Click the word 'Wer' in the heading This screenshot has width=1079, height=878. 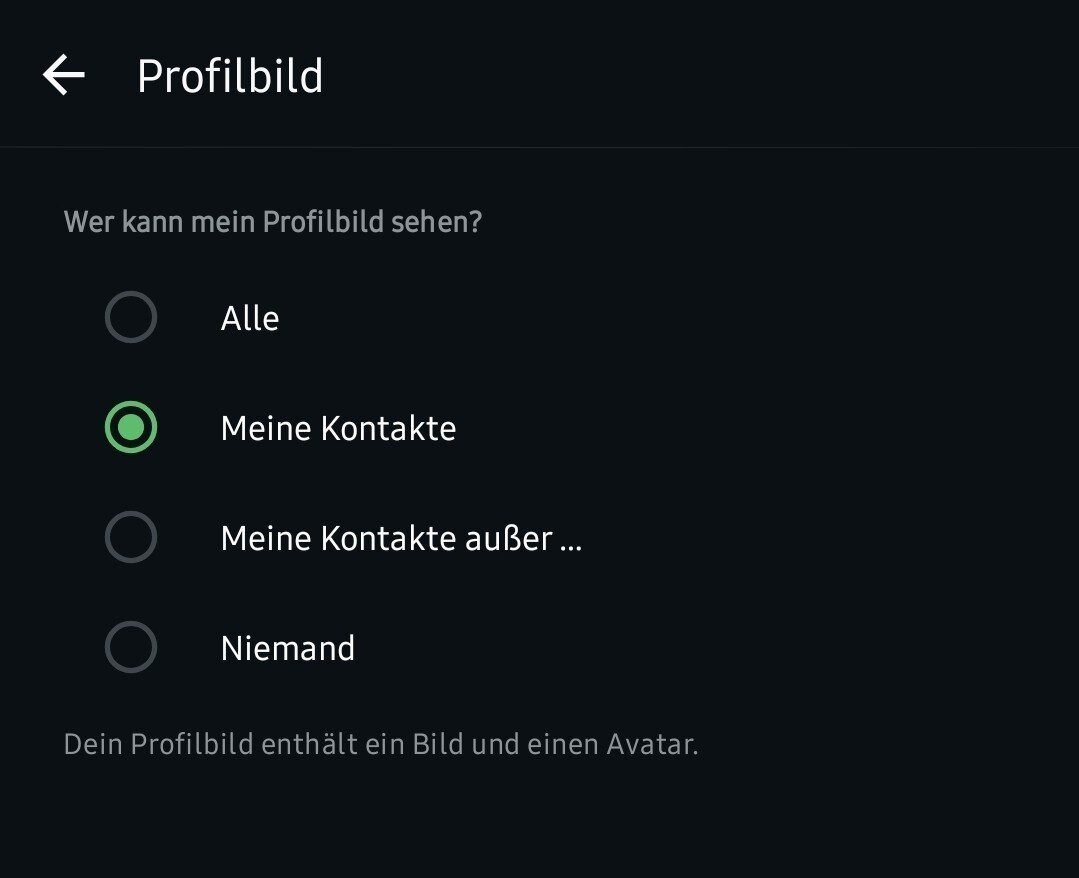[x=88, y=222]
